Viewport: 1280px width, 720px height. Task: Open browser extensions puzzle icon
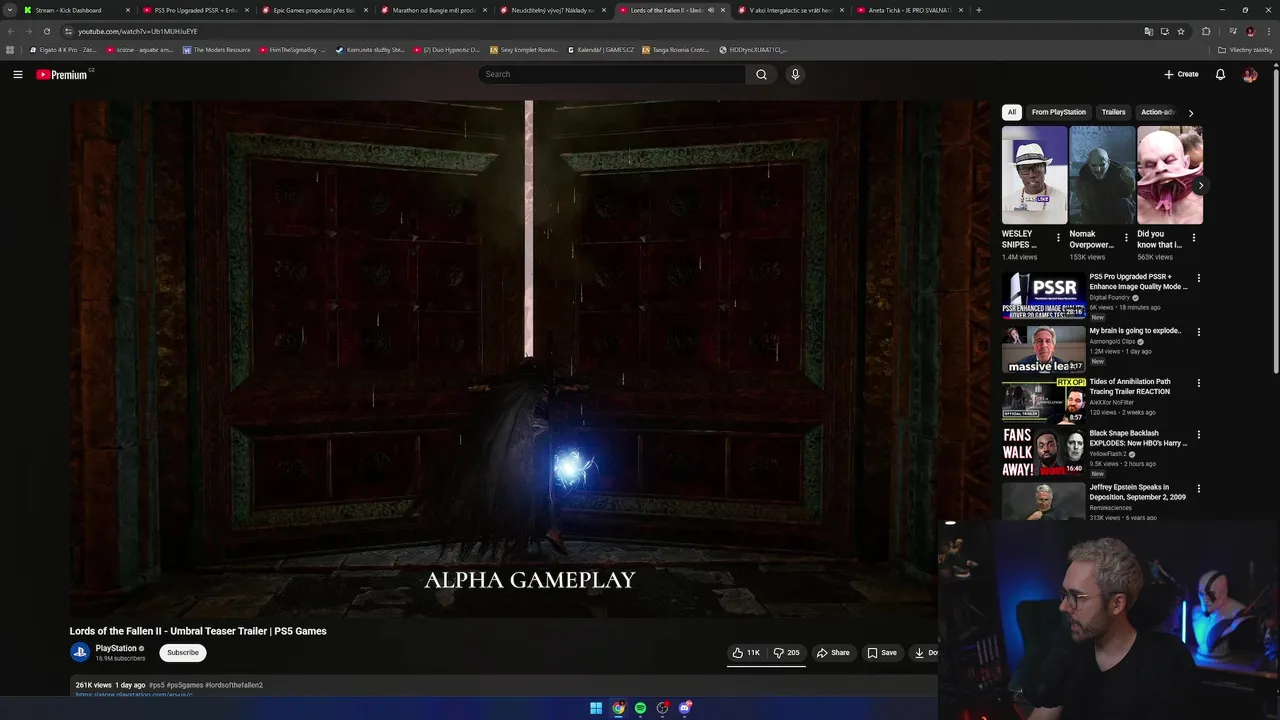point(1206,31)
